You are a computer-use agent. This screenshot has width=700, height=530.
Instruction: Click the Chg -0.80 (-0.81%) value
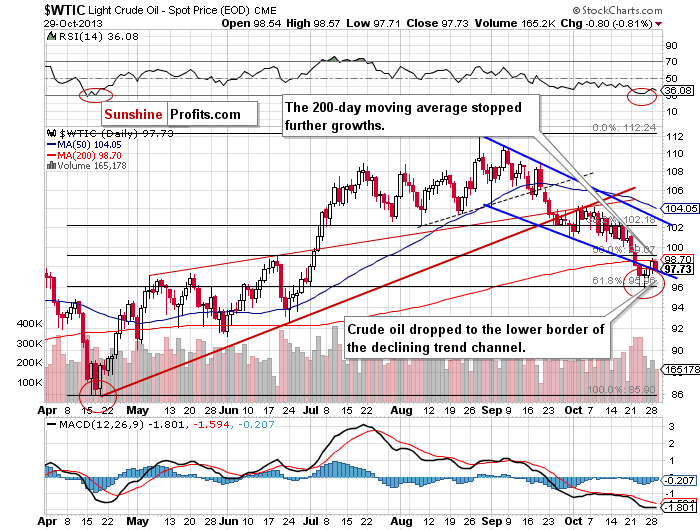point(606,24)
